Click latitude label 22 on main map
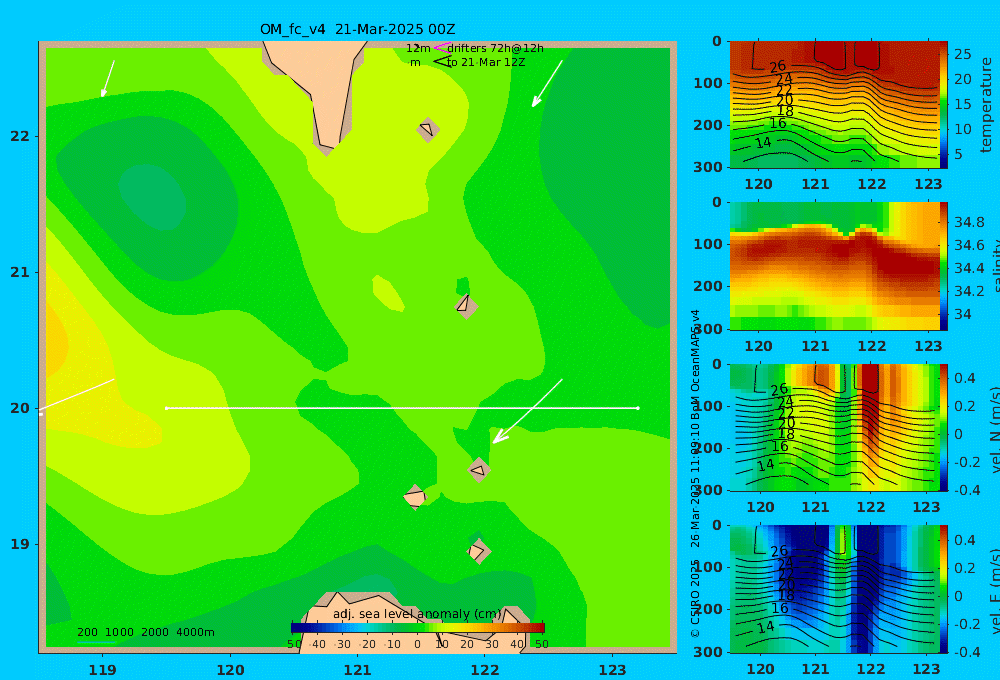The width and height of the screenshot is (1000, 680). coord(20,136)
